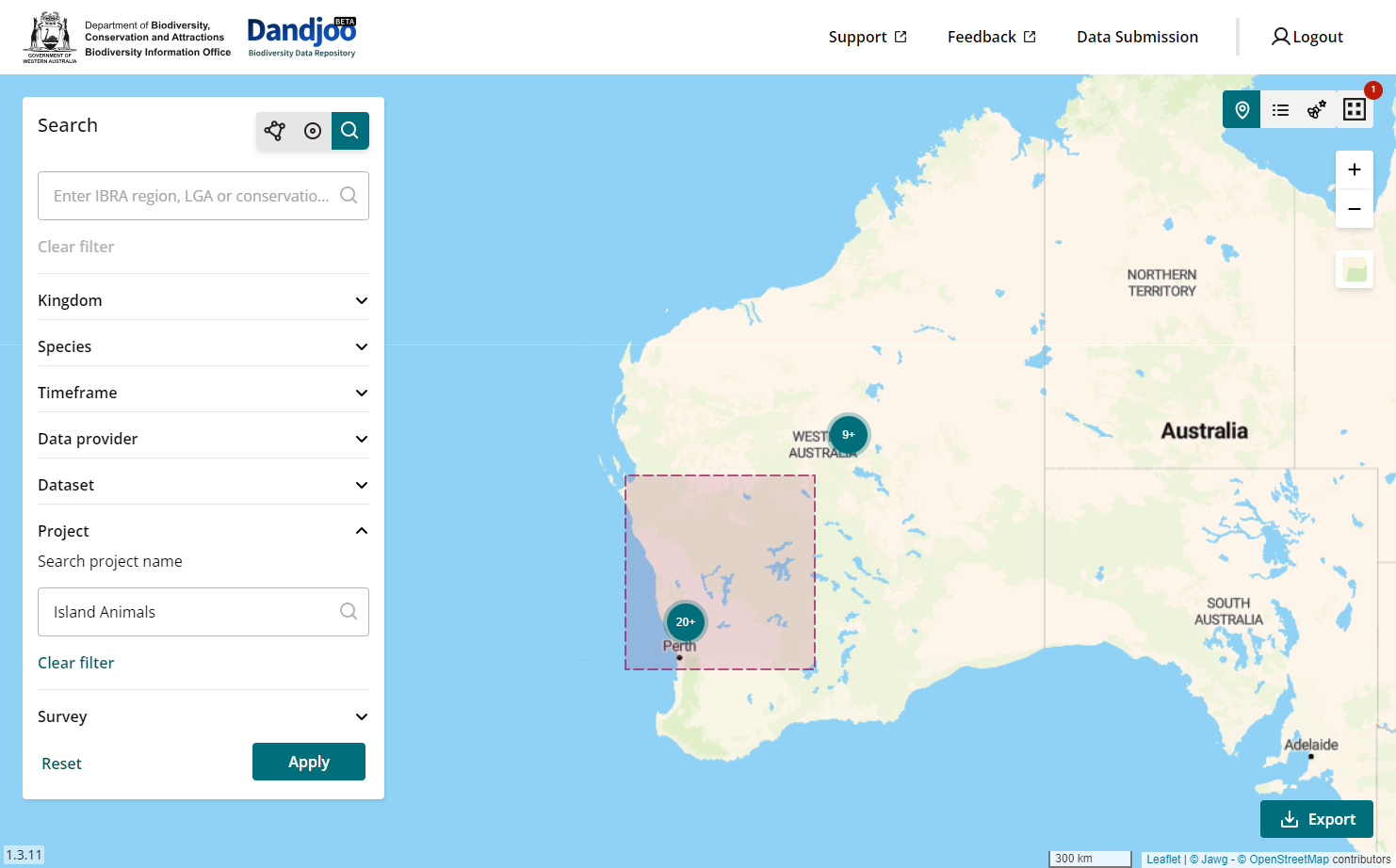Switch to the map pin view
Screen dimensions: 1396x868
click(1242, 109)
